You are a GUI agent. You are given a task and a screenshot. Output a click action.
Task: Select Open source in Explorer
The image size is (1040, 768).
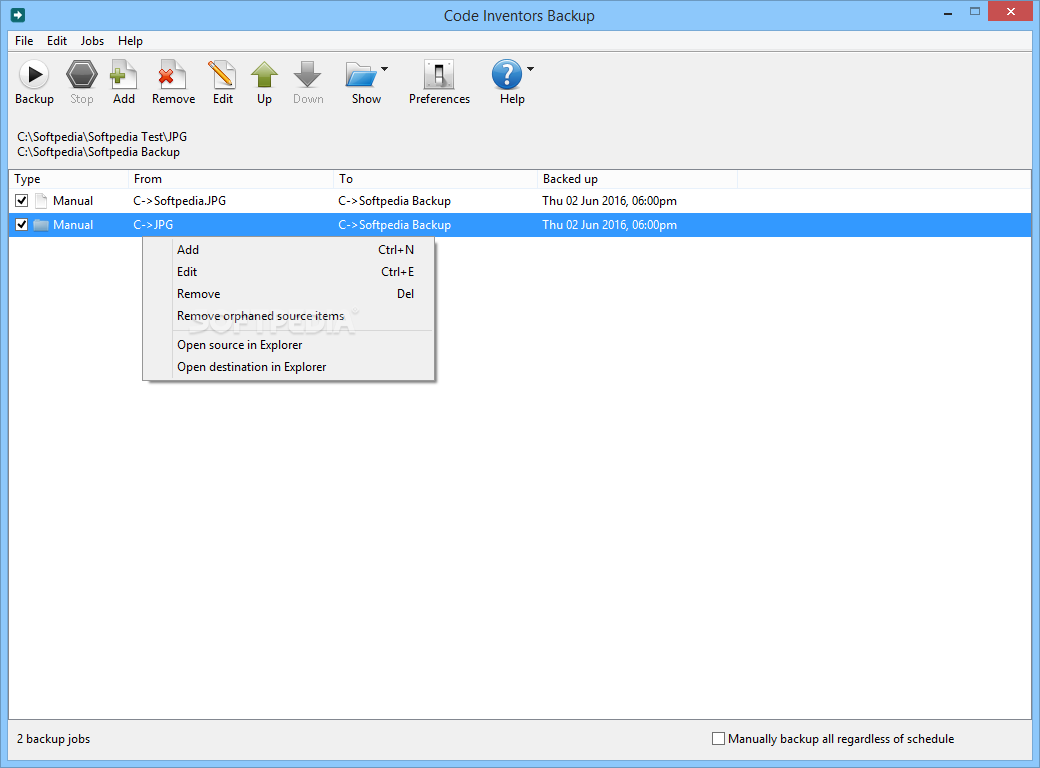289,345
